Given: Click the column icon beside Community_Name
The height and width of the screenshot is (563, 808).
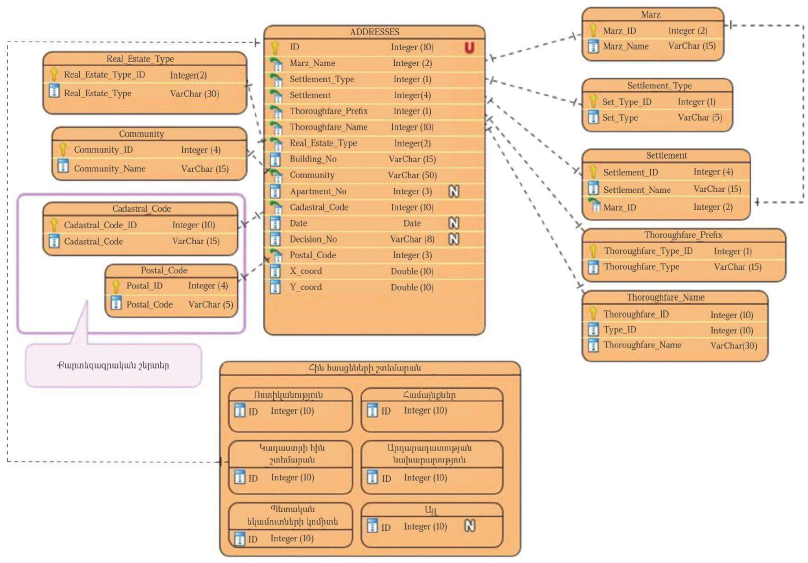Looking at the screenshot, I should tap(63, 168).
